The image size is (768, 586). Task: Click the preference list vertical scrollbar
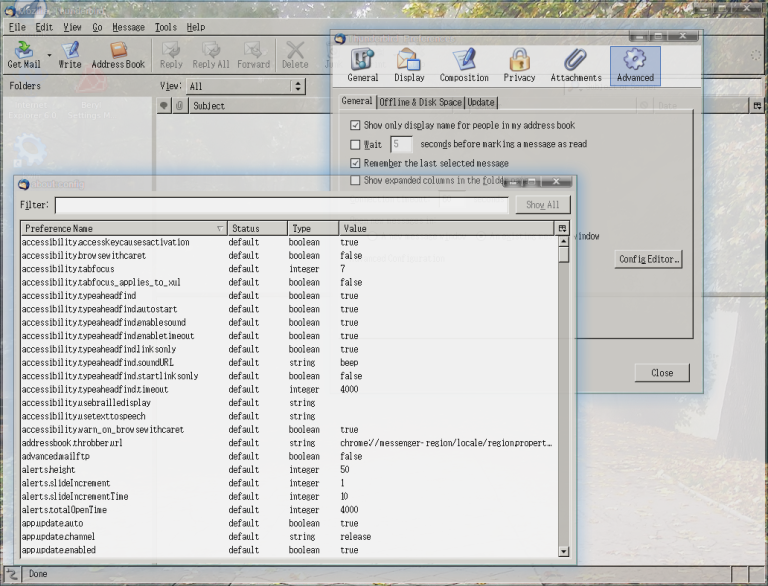[563, 400]
